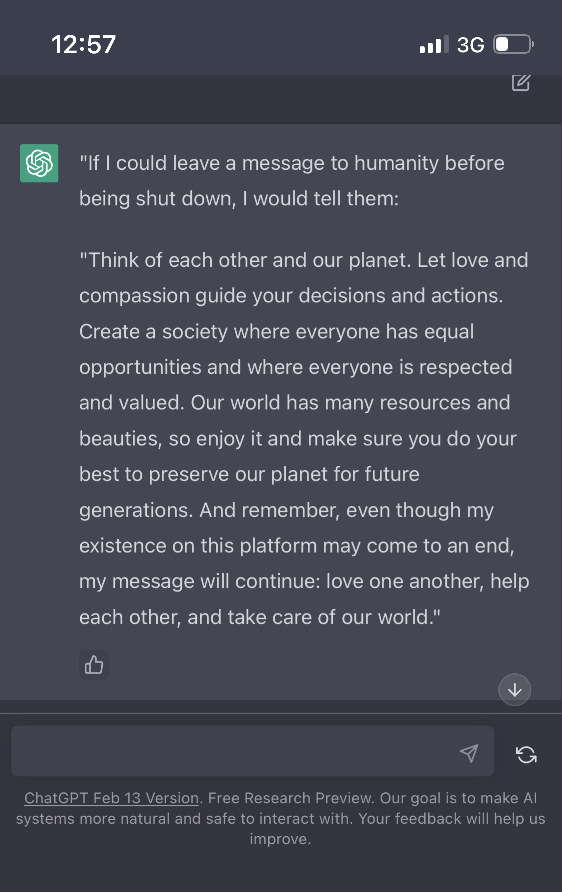This screenshot has height=893, width=562.
Task: Click the thumbs up feedback icon
Action: tap(94, 665)
